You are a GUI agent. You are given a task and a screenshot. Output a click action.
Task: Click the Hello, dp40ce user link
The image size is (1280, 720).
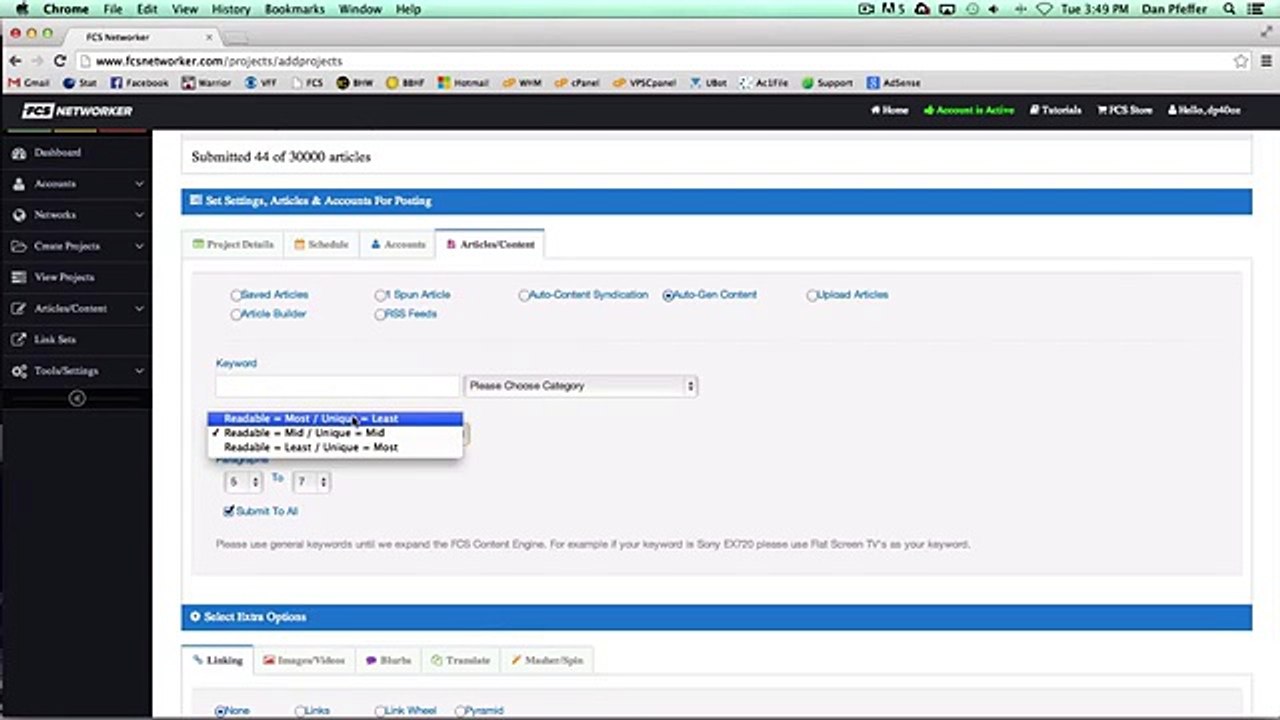[x=1203, y=110]
